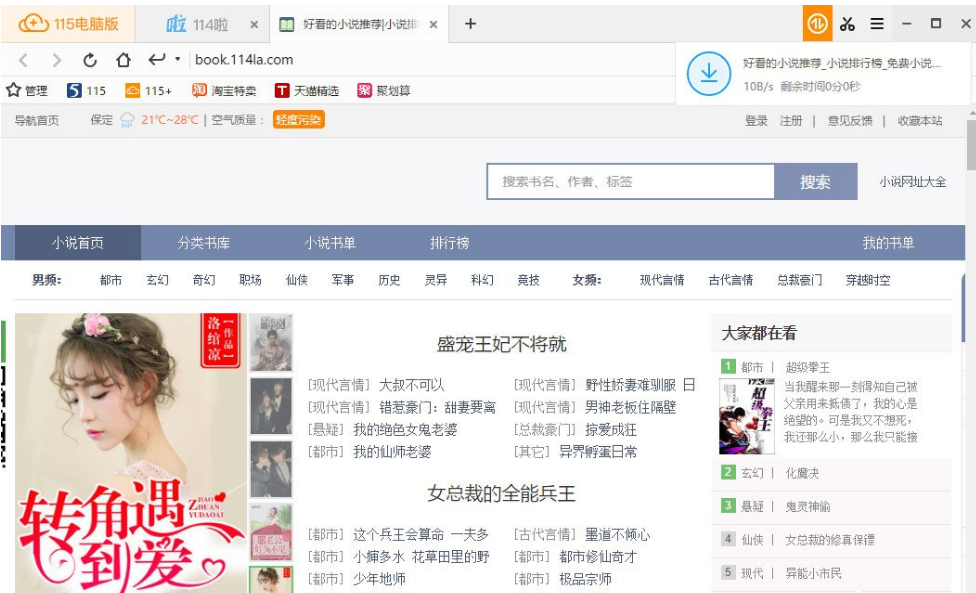This screenshot has height=593, width=976.
Task: Click the 搜索 button
Action: coord(815,182)
